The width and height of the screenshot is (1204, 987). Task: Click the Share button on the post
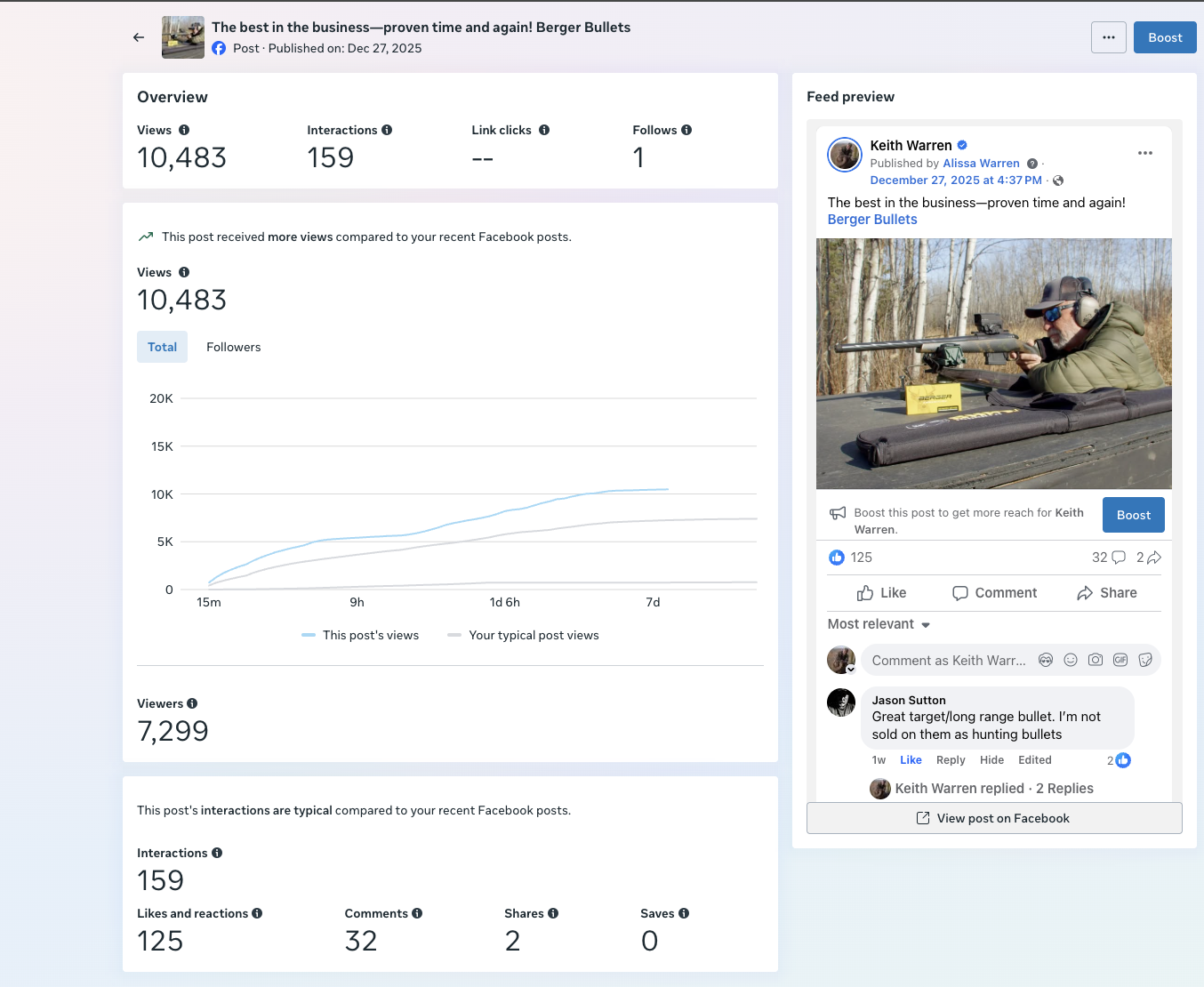[x=1107, y=593]
